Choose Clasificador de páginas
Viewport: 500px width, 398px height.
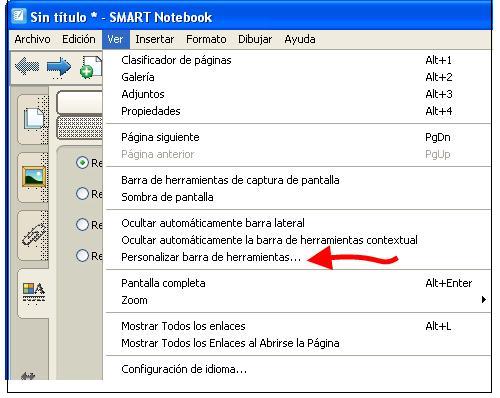coord(298,60)
